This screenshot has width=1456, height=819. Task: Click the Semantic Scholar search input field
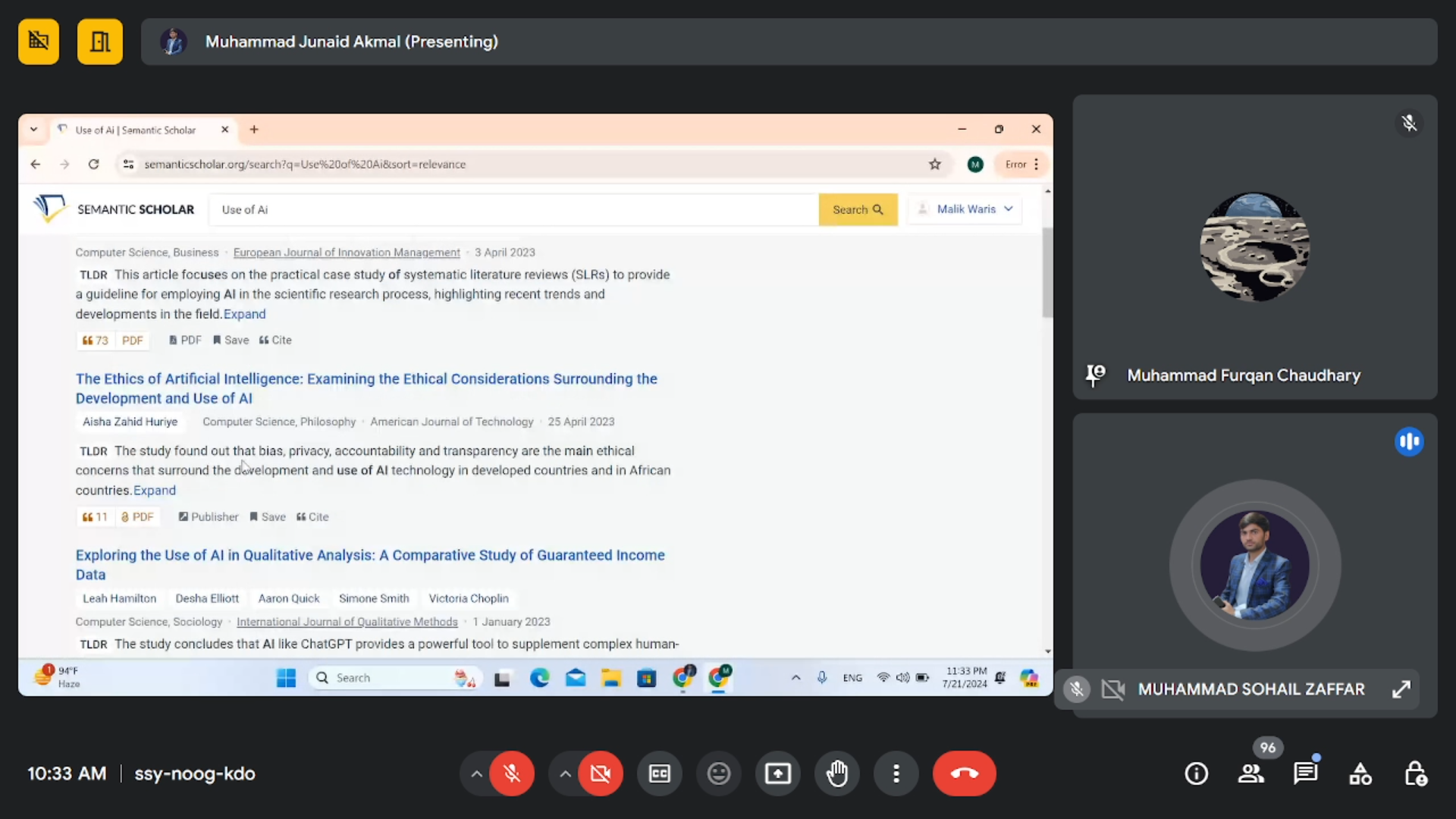(x=513, y=209)
